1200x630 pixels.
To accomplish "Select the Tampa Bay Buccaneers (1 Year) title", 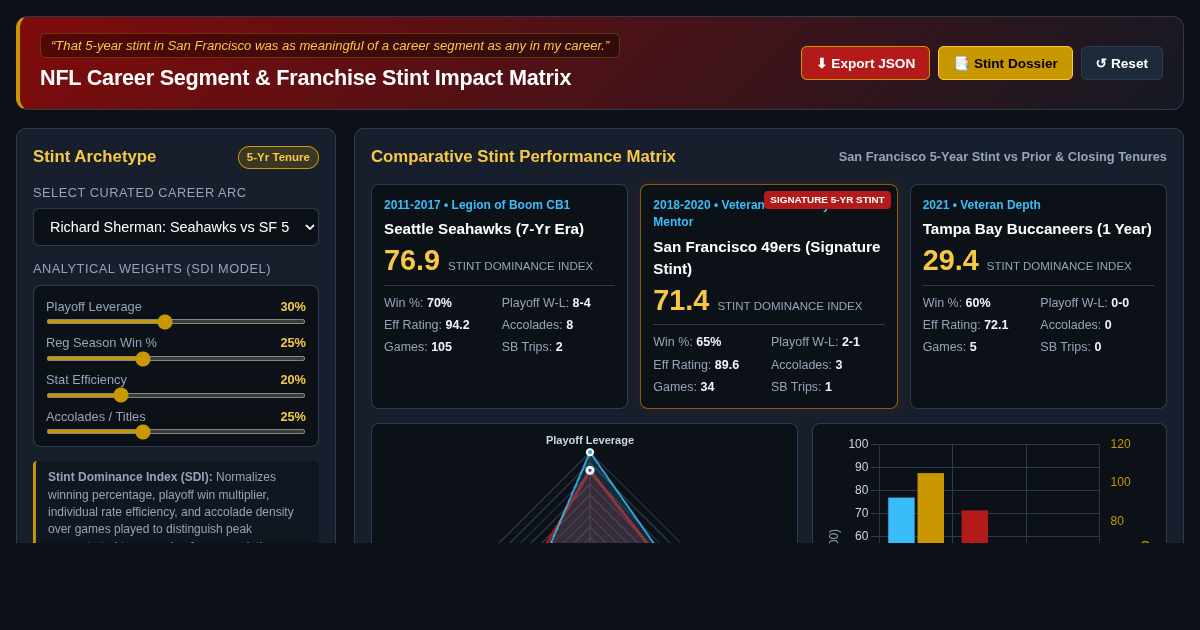I will (x=1037, y=228).
